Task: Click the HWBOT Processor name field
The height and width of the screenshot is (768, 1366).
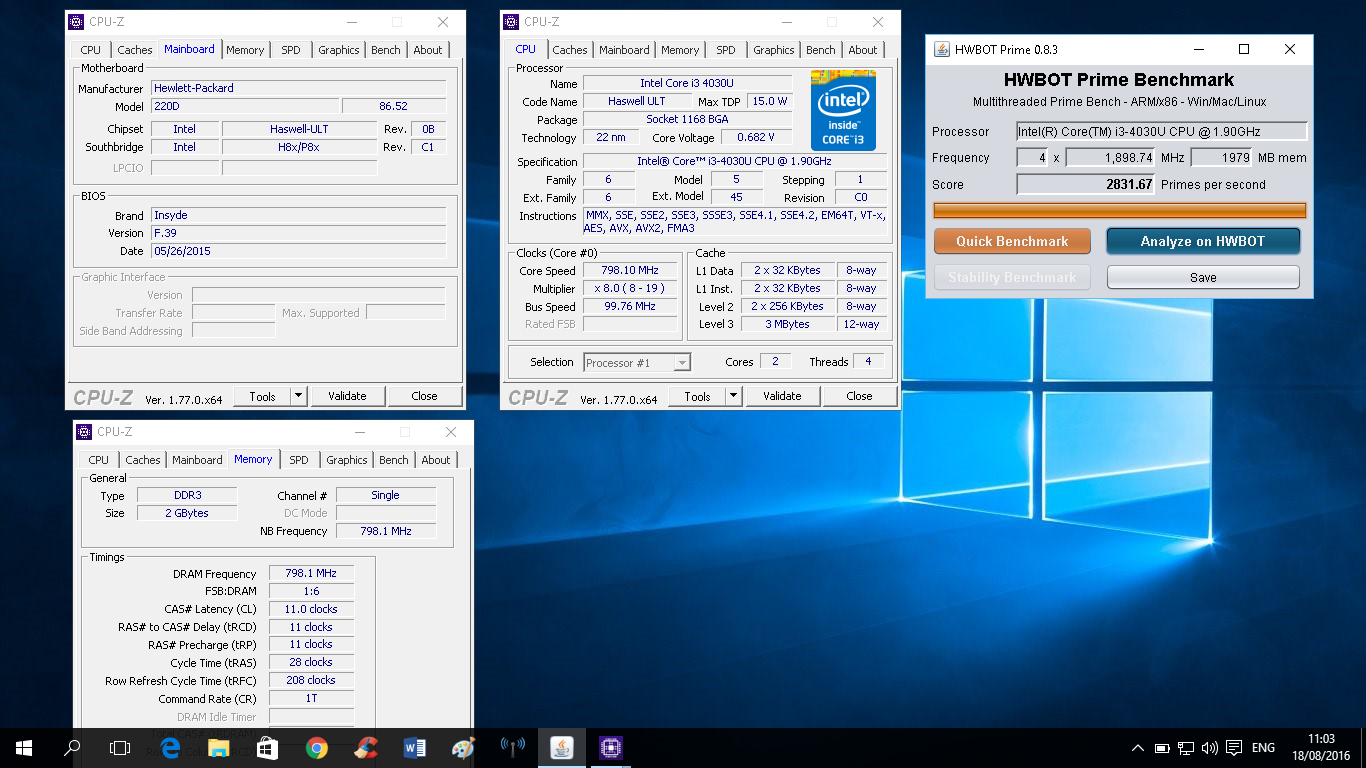Action: point(1161,131)
